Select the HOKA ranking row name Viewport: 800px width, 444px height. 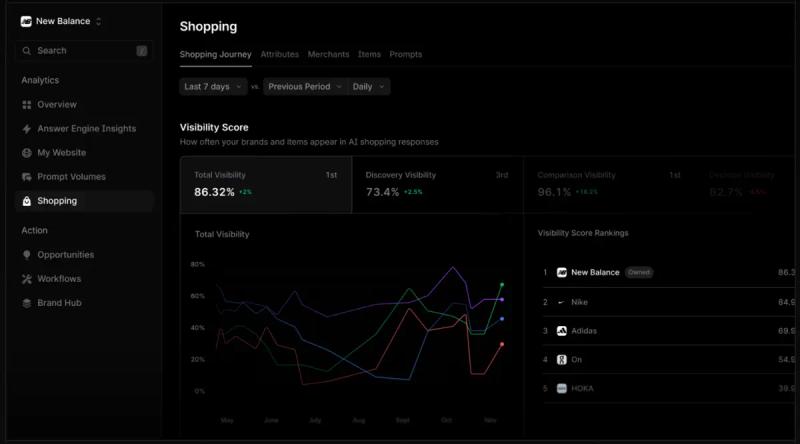[583, 388]
